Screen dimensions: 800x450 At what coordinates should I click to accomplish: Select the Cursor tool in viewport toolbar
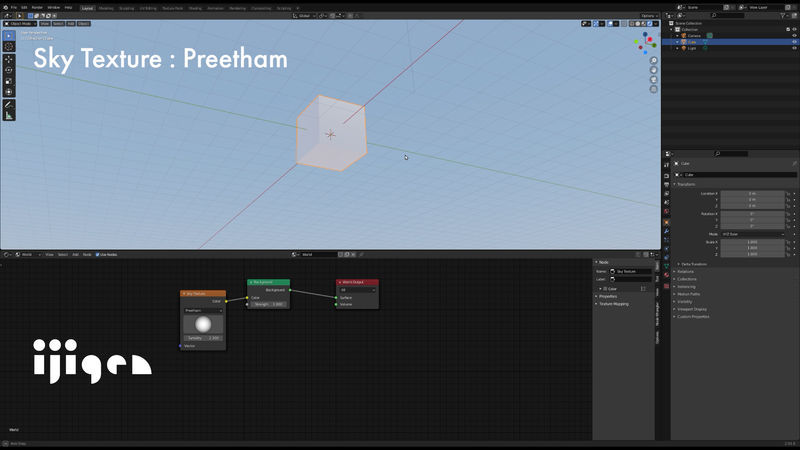[x=9, y=47]
